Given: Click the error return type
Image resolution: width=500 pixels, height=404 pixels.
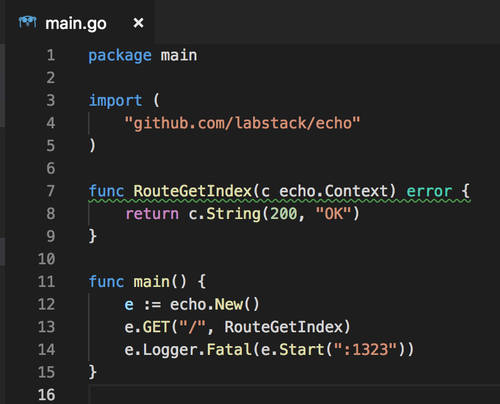Looking at the screenshot, I should click(x=429, y=191).
